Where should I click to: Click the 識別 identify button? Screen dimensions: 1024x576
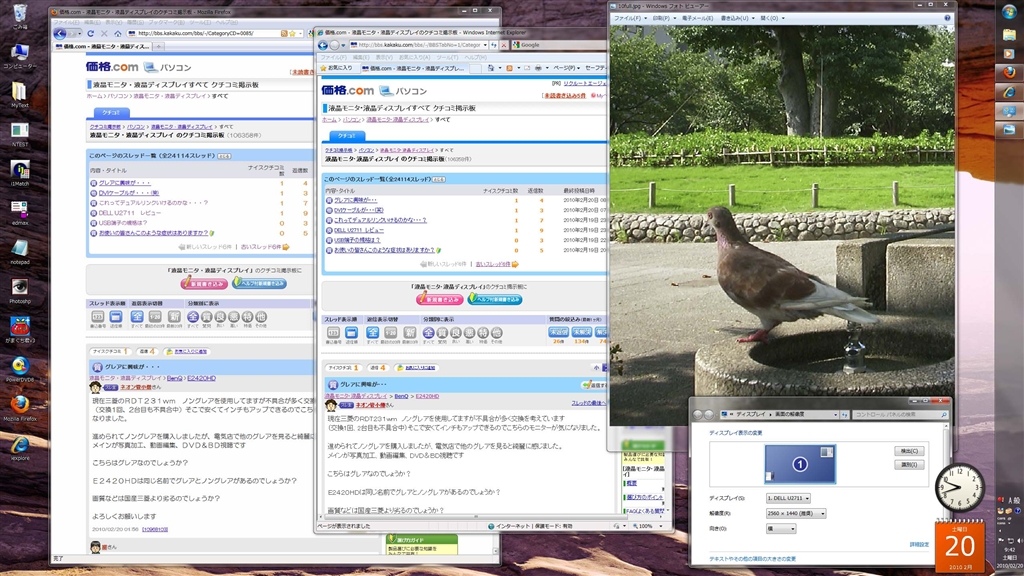click(908, 465)
